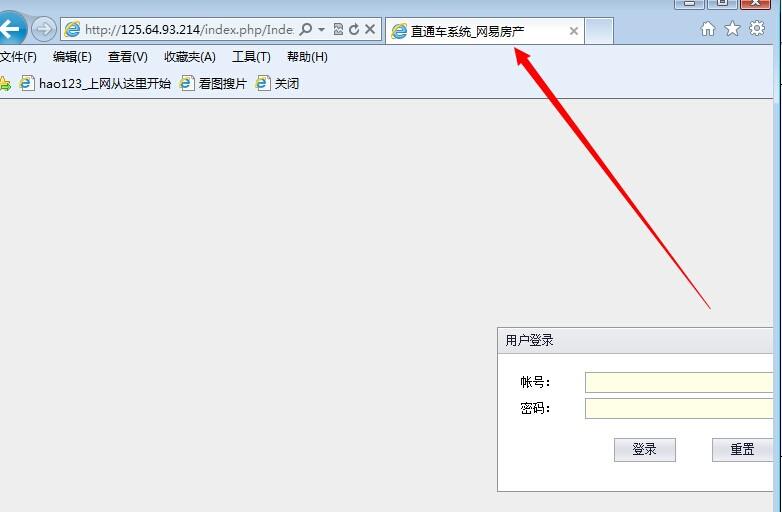Image resolution: width=782 pixels, height=512 pixels.
Task: Open the 编辑(E) menu
Action: [72, 57]
